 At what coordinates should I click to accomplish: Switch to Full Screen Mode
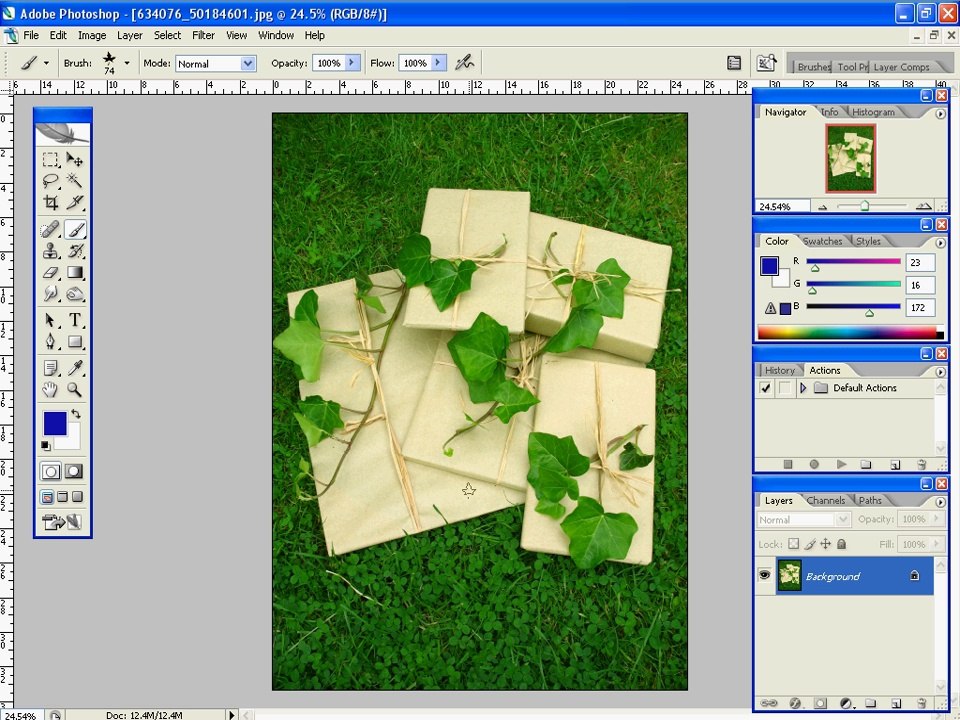tap(77, 497)
